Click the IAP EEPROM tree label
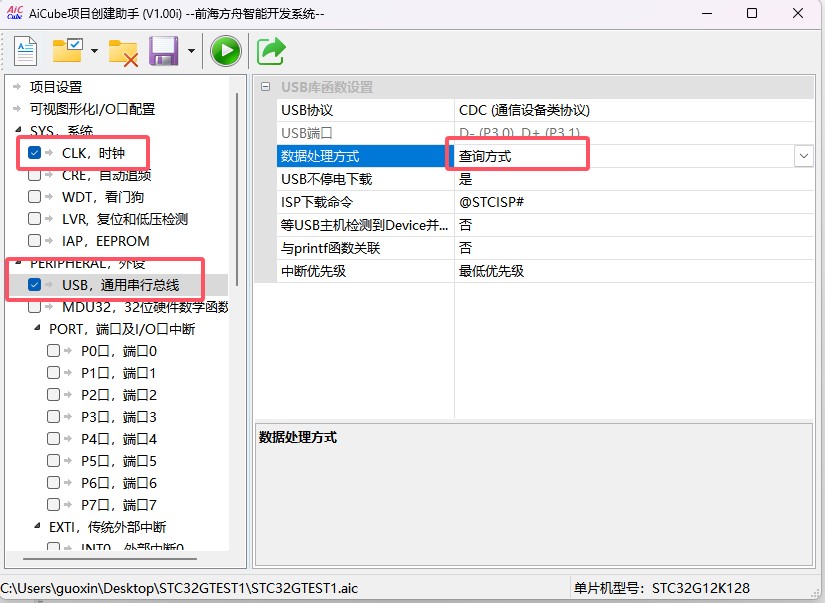Image resolution: width=825 pixels, height=603 pixels. 106,240
